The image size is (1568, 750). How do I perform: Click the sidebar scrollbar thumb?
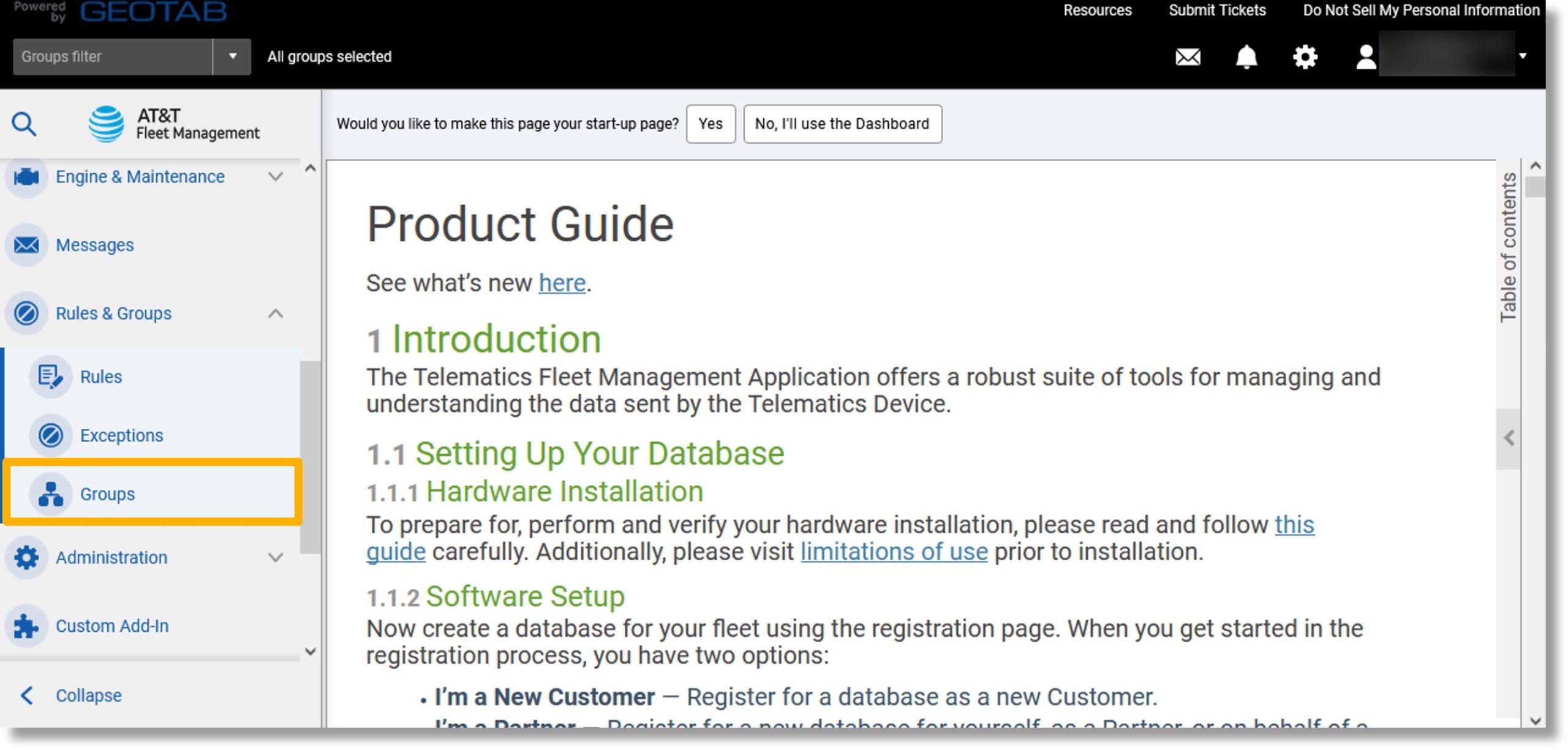click(311, 457)
